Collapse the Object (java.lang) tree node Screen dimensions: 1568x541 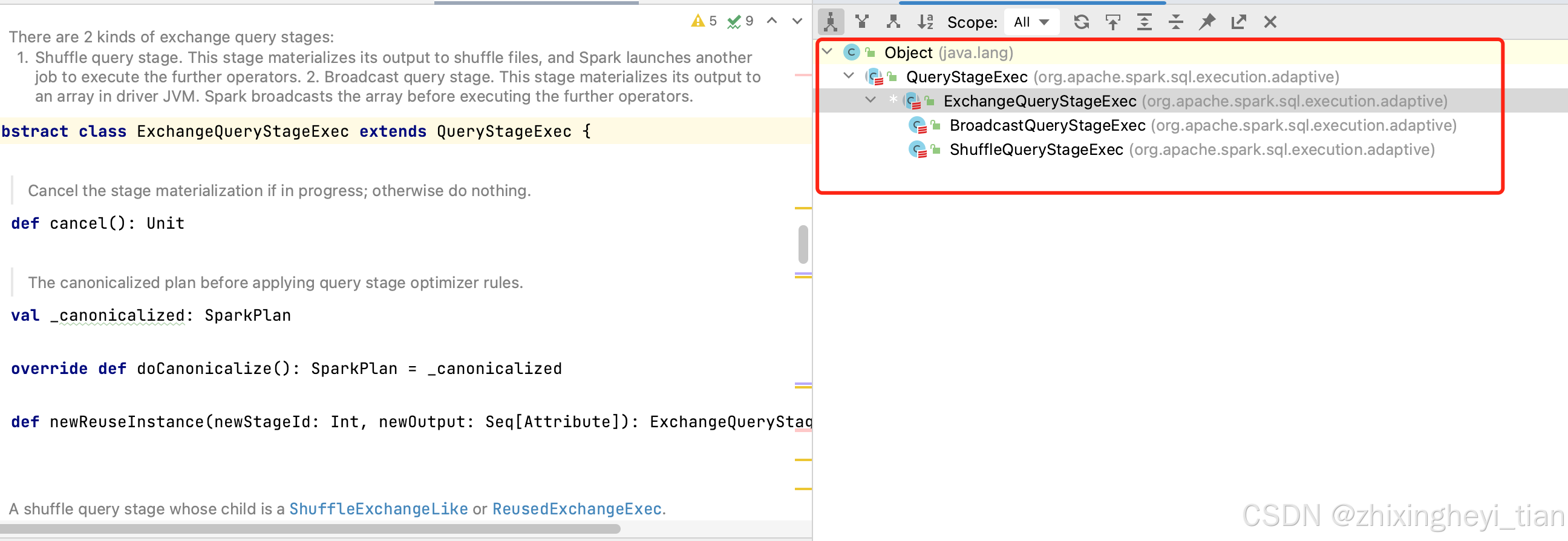[x=827, y=52]
